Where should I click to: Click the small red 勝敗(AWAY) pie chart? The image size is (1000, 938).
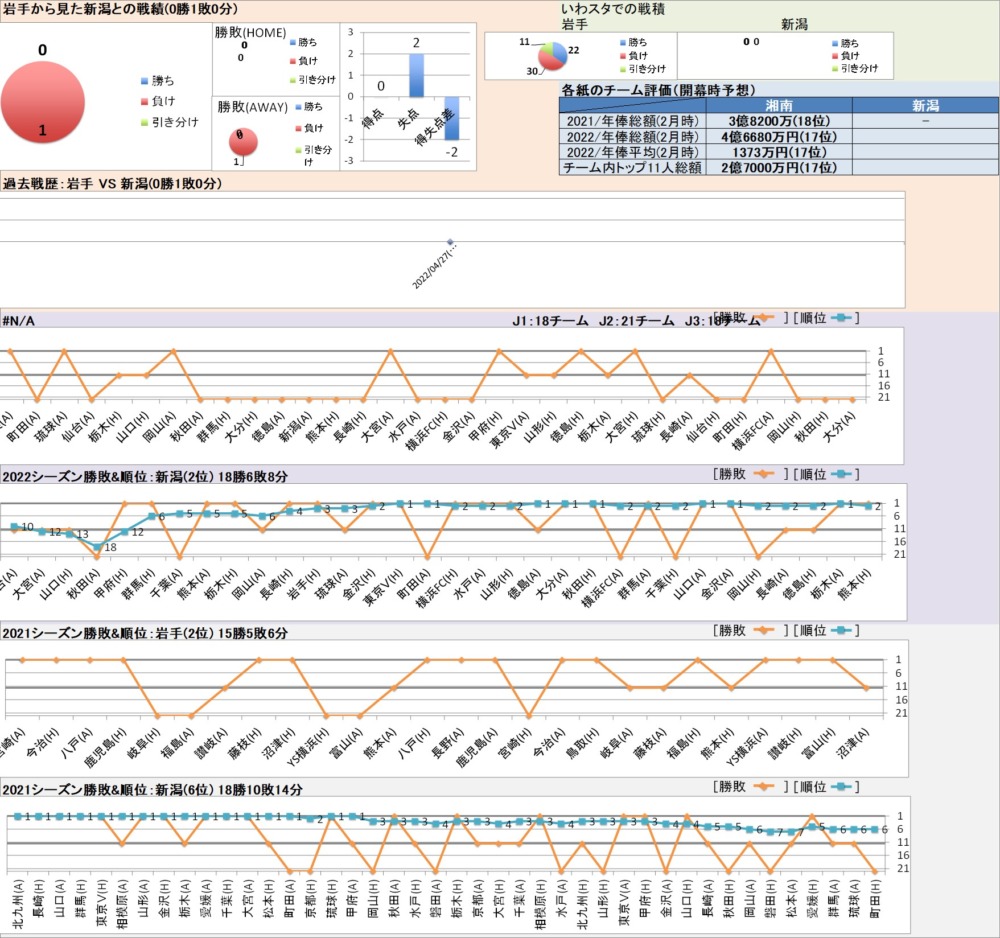(243, 142)
